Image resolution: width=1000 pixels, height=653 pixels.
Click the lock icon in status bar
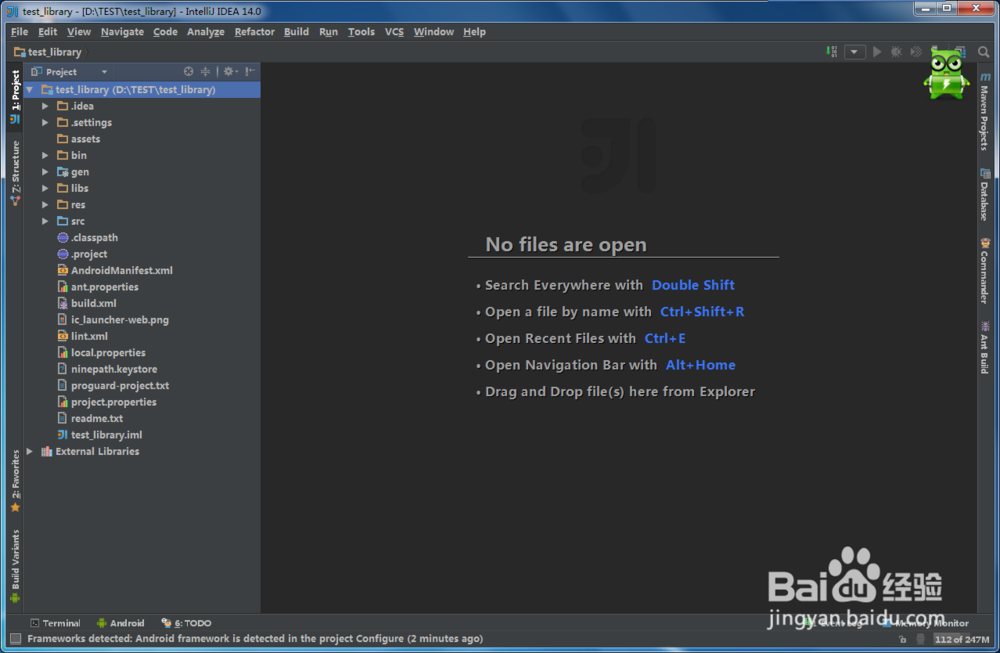(x=902, y=639)
